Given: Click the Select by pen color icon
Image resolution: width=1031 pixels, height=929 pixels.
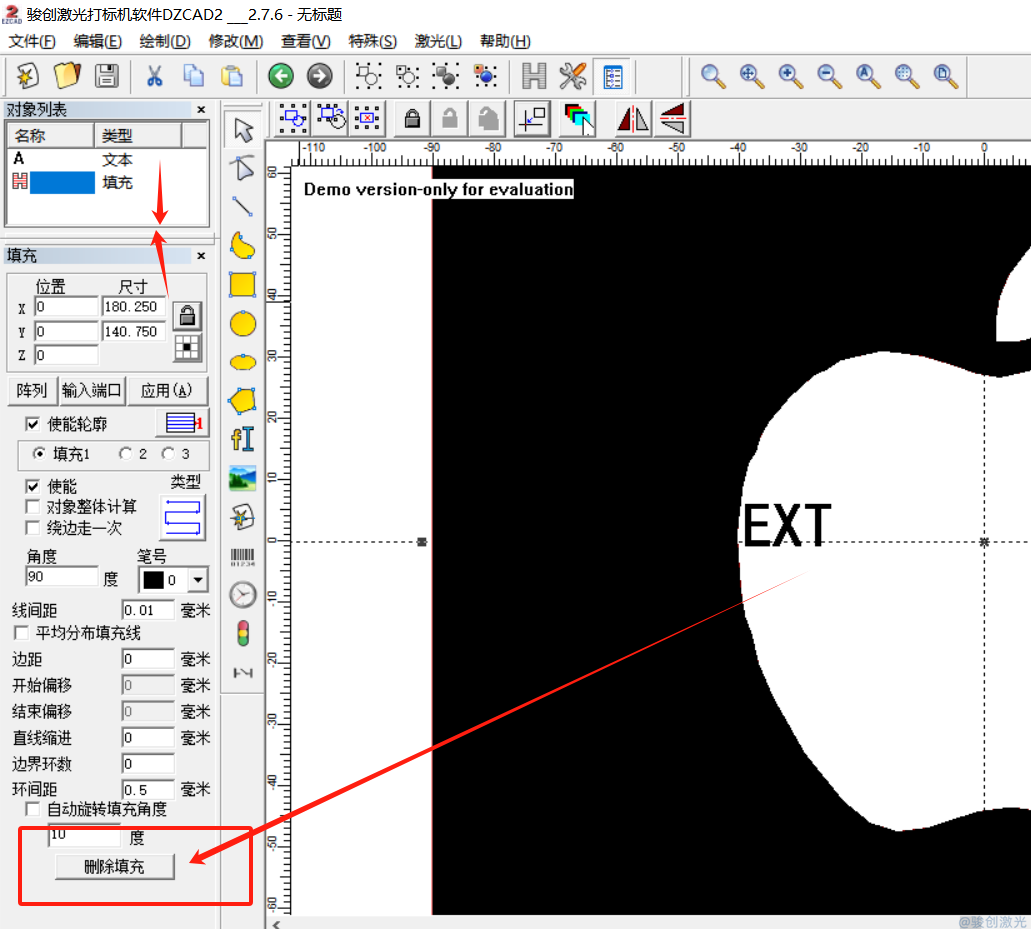Looking at the screenshot, I should point(579,118).
